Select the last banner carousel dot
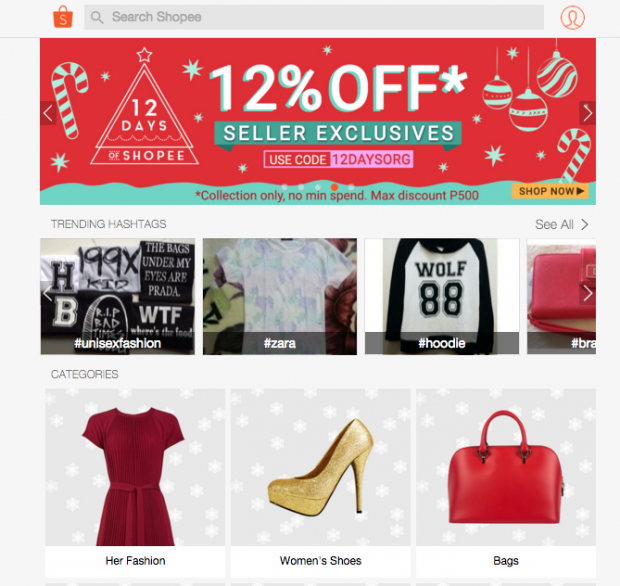 click(351, 187)
